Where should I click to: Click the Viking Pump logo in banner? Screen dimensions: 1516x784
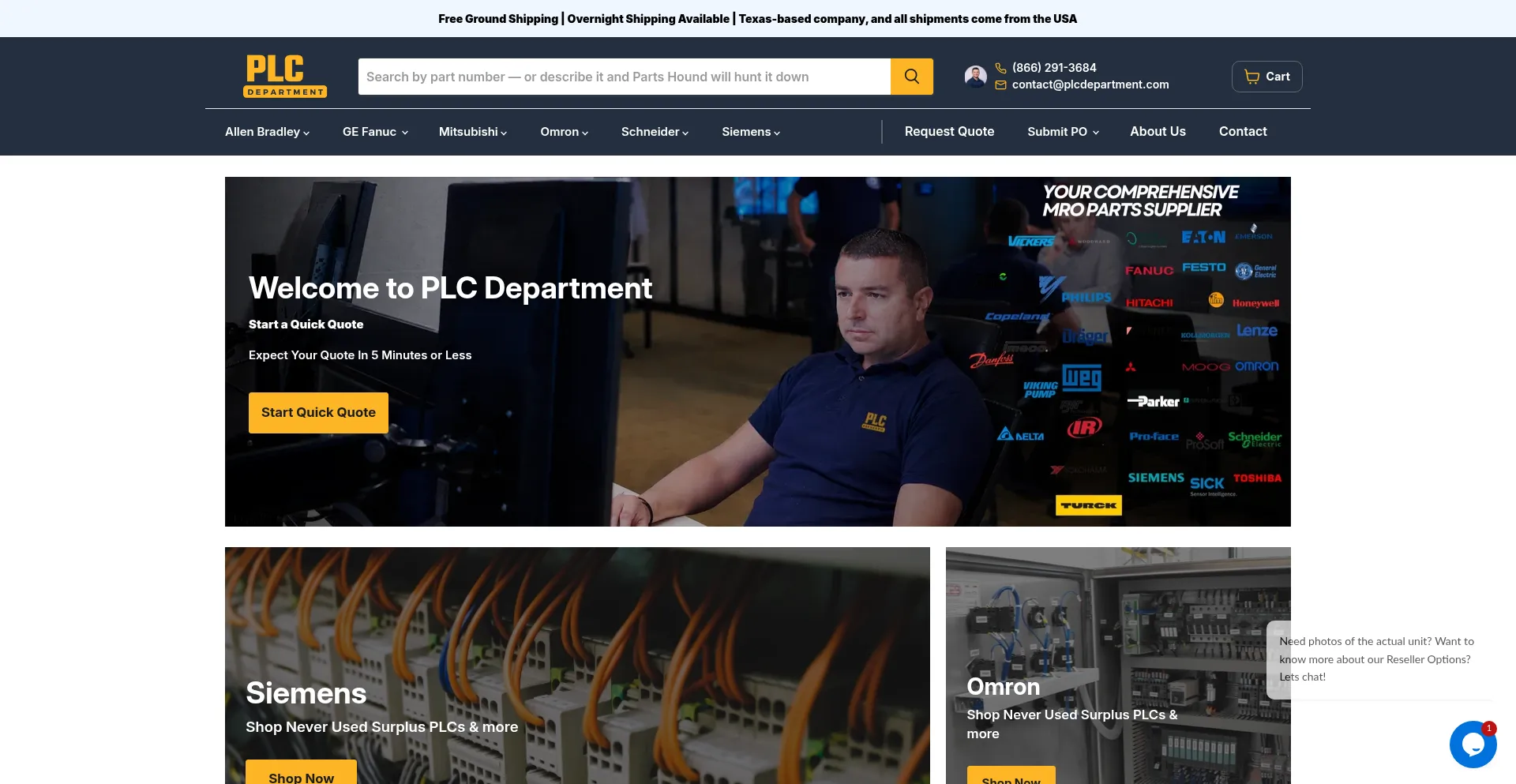tap(1040, 390)
